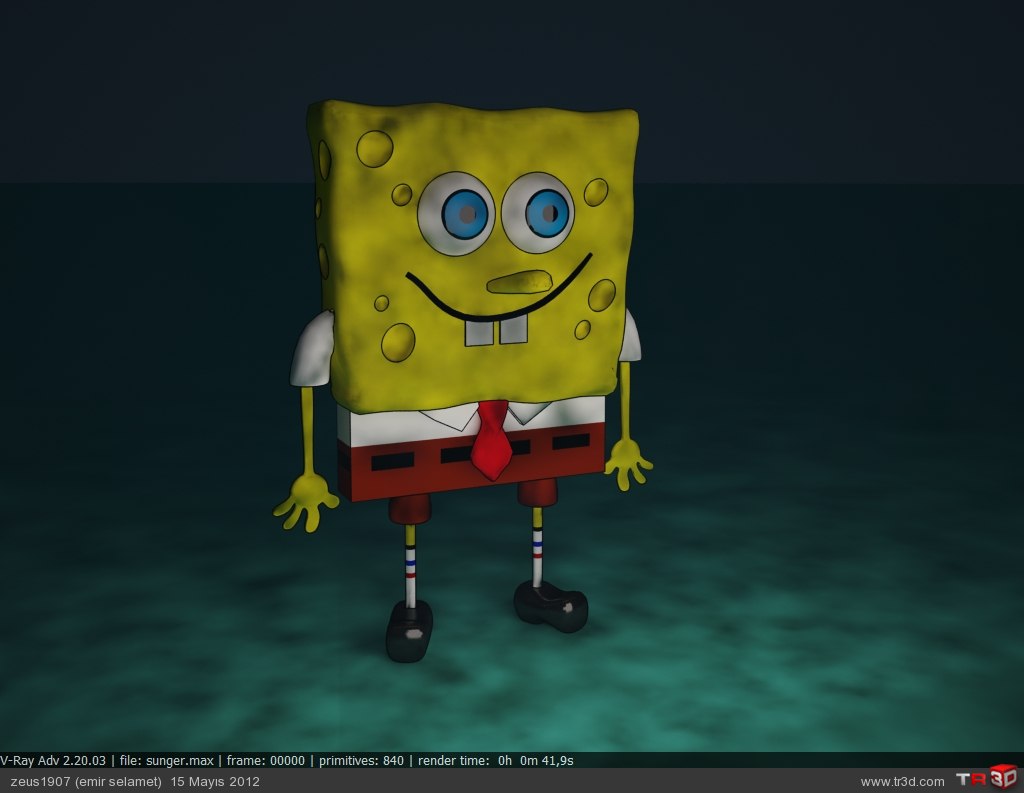Click the render time 0h 0m 41,9s text

pos(496,760)
